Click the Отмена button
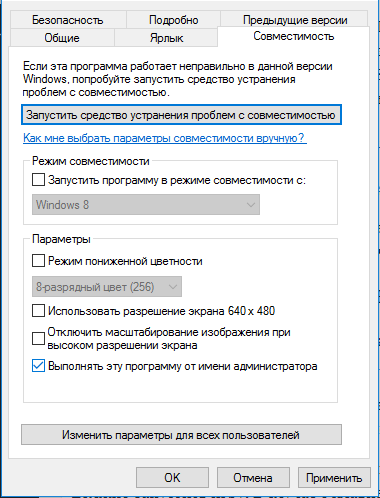 [253, 478]
